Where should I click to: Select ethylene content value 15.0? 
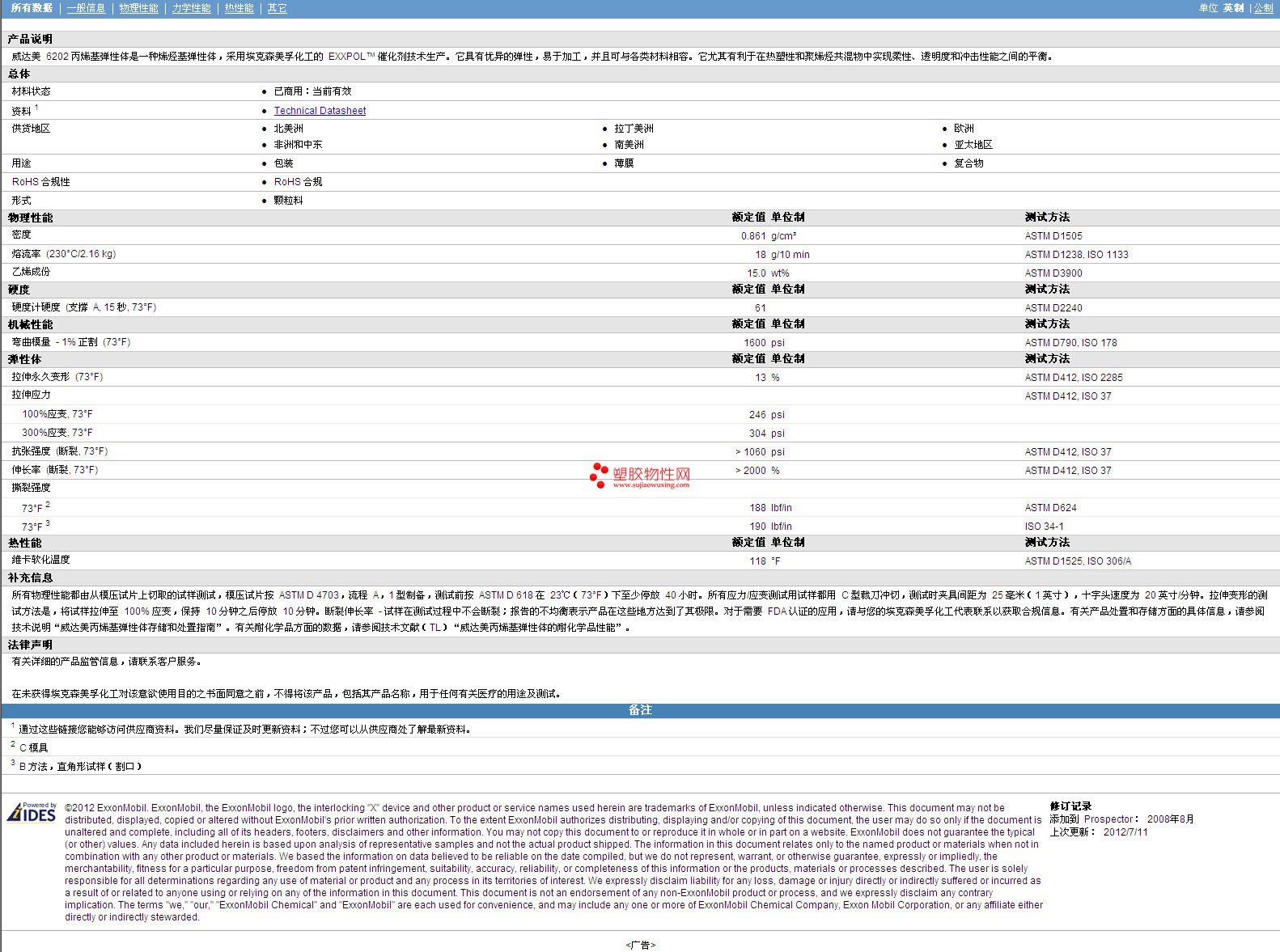[x=757, y=273]
